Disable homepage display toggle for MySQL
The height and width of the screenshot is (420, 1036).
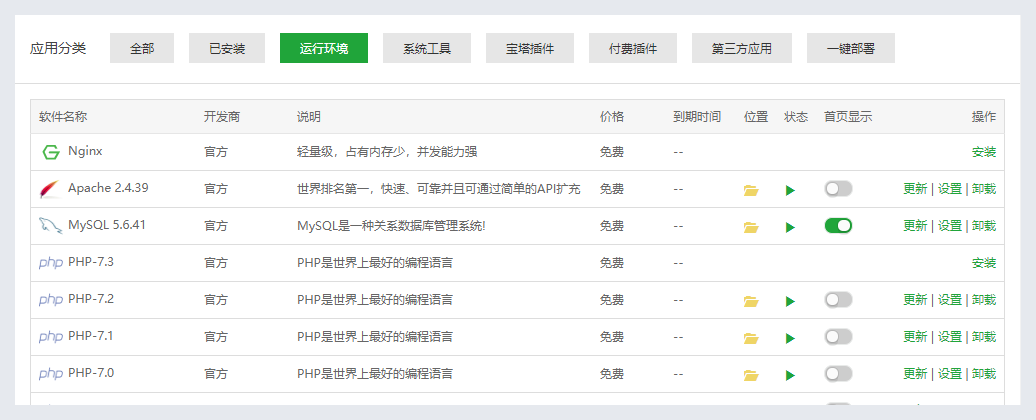point(838,226)
